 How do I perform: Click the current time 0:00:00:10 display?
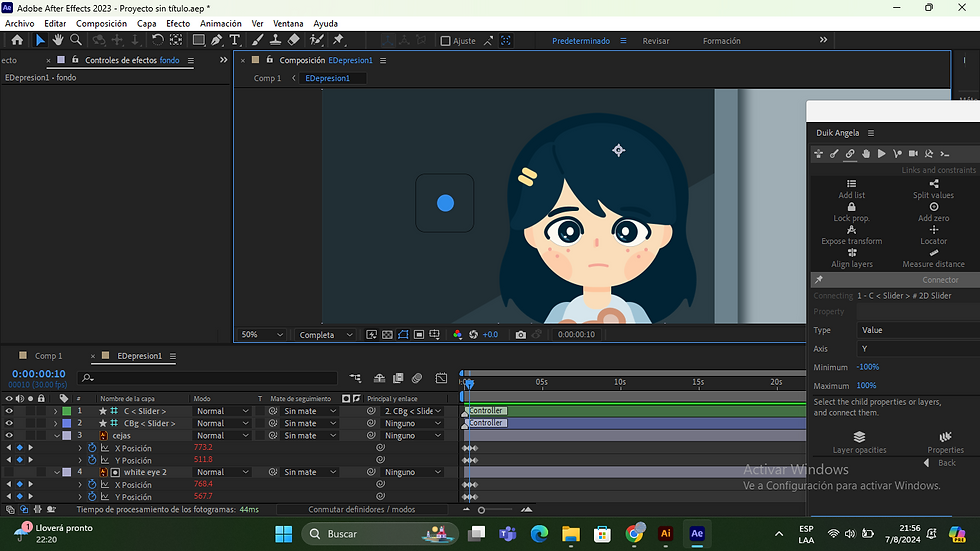point(39,374)
